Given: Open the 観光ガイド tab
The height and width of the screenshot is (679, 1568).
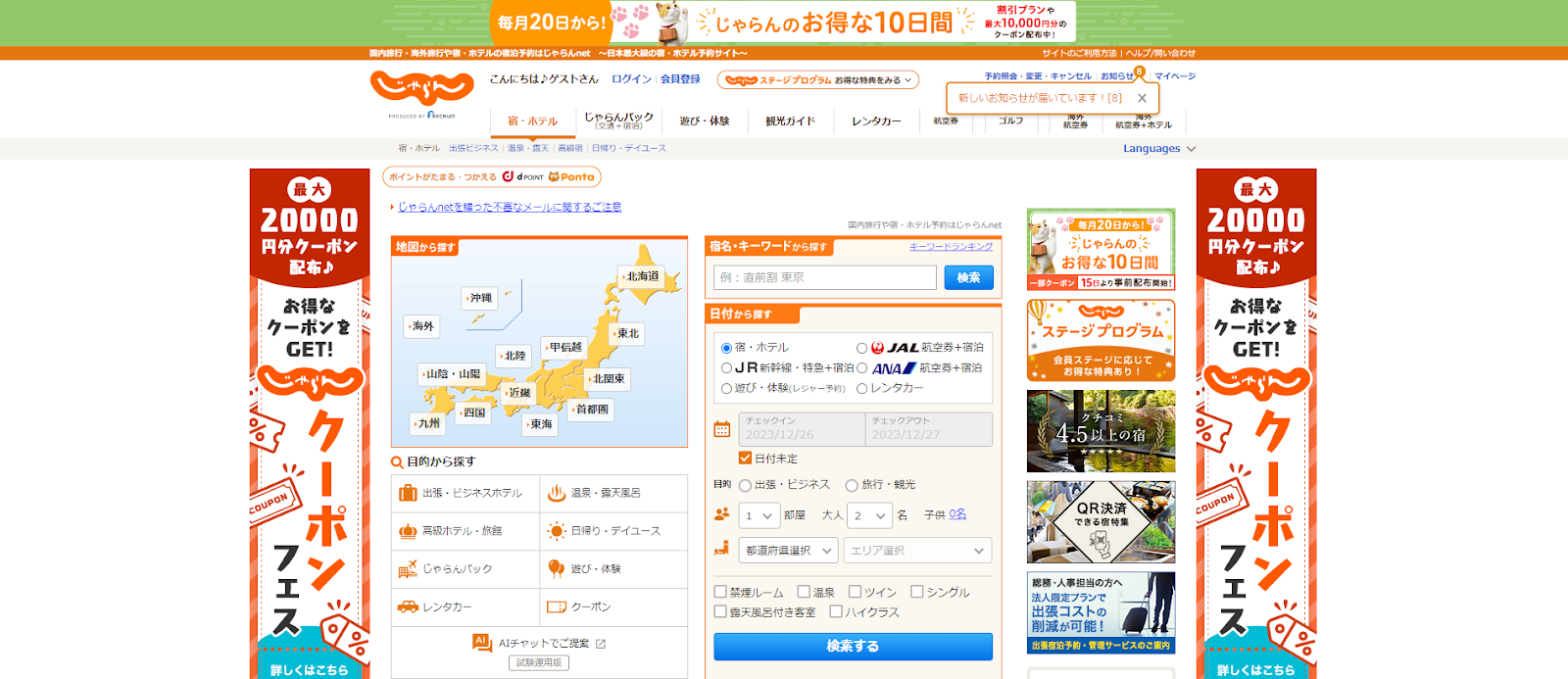Looking at the screenshot, I should 790,121.
